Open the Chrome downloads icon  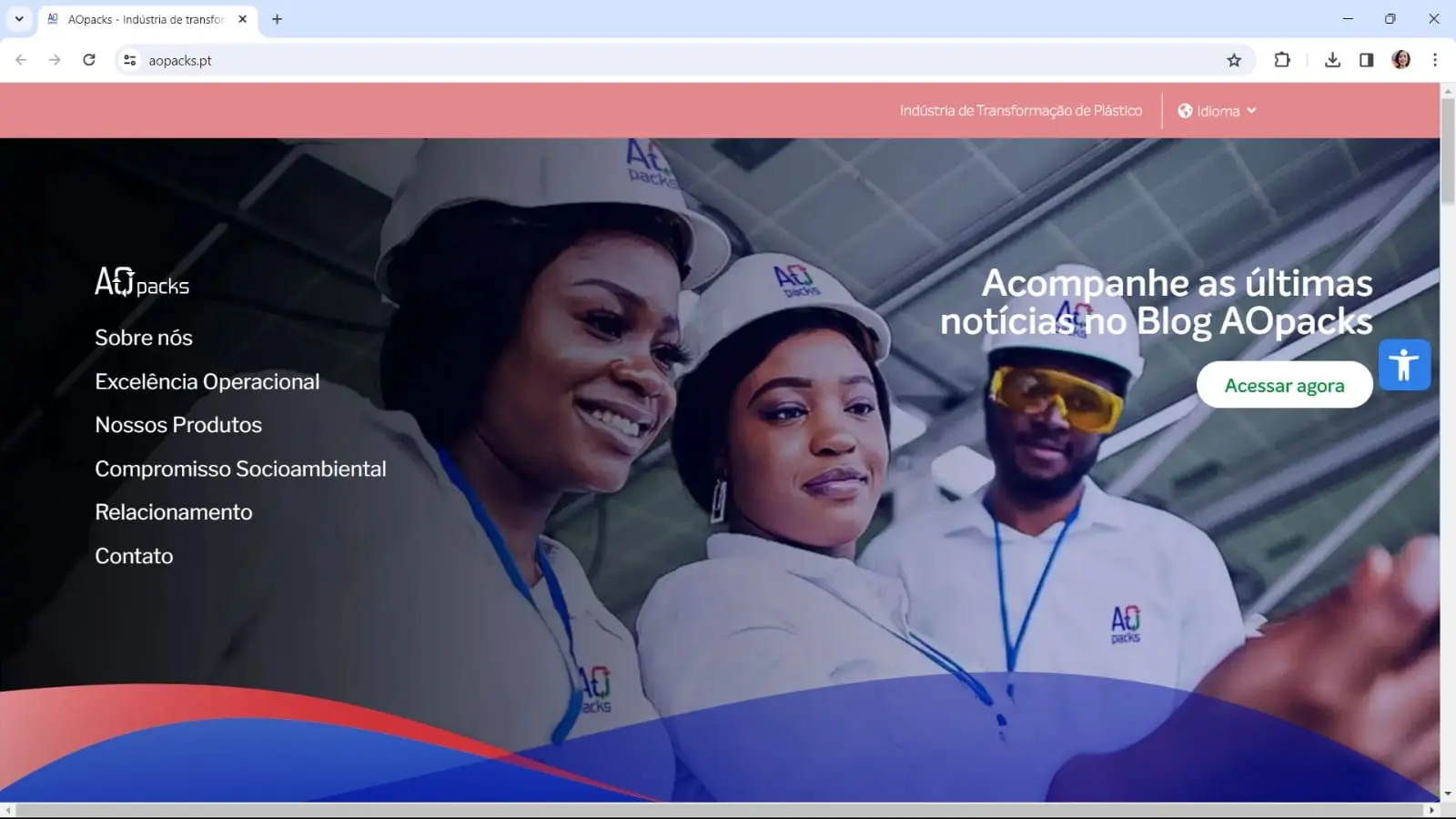(1332, 60)
